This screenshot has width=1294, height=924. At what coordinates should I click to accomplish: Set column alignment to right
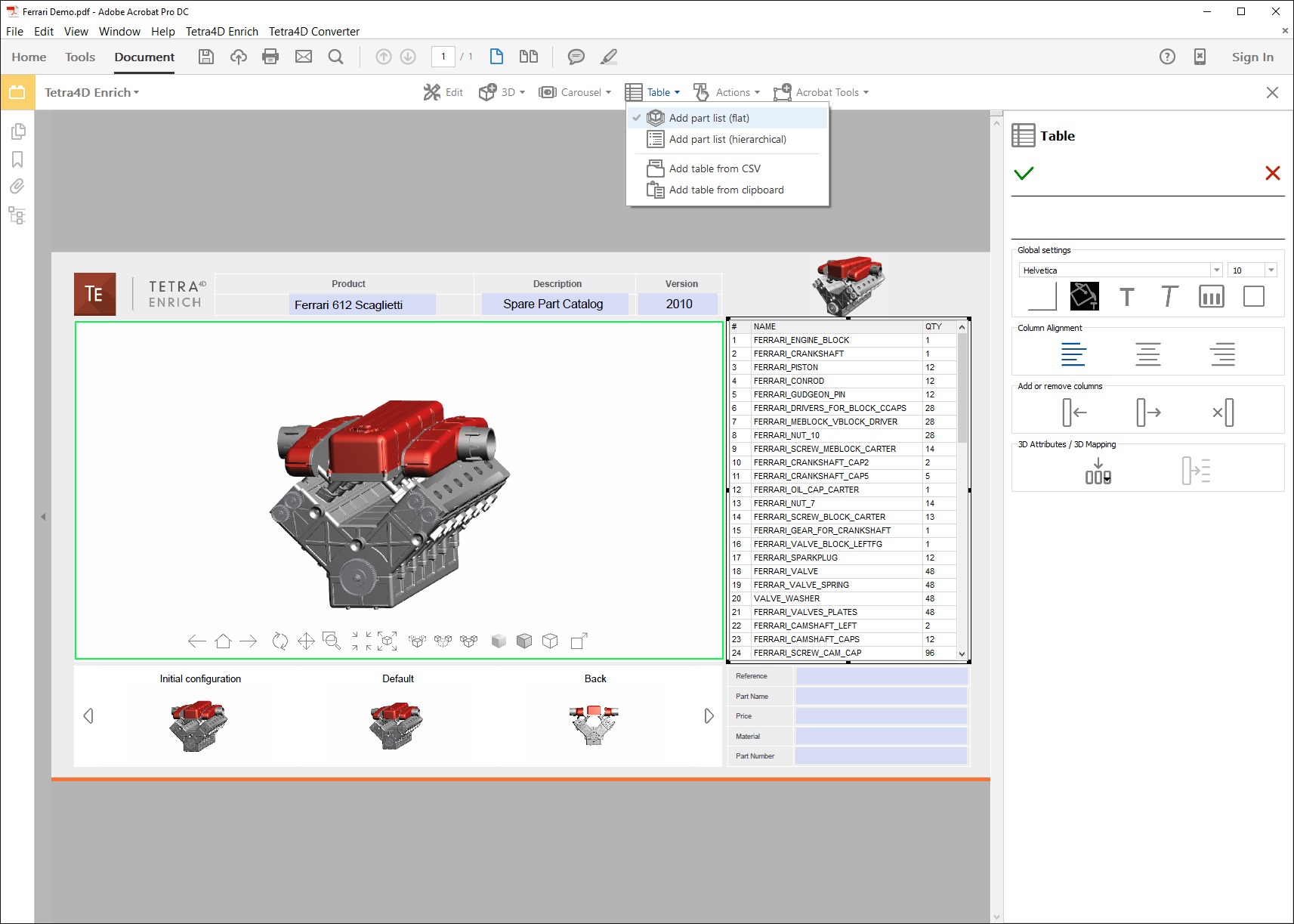[x=1221, y=354]
